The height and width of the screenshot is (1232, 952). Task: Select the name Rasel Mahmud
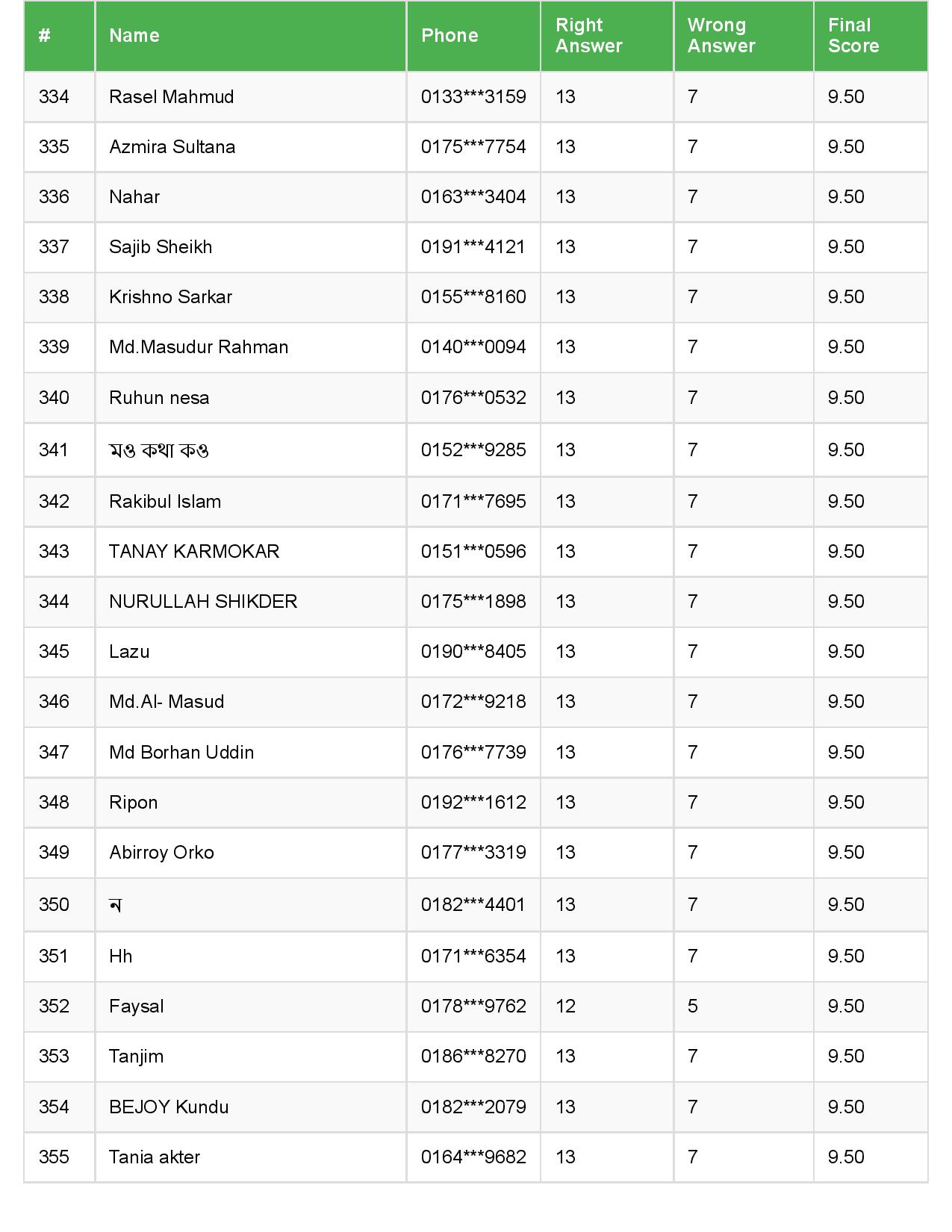tap(171, 97)
